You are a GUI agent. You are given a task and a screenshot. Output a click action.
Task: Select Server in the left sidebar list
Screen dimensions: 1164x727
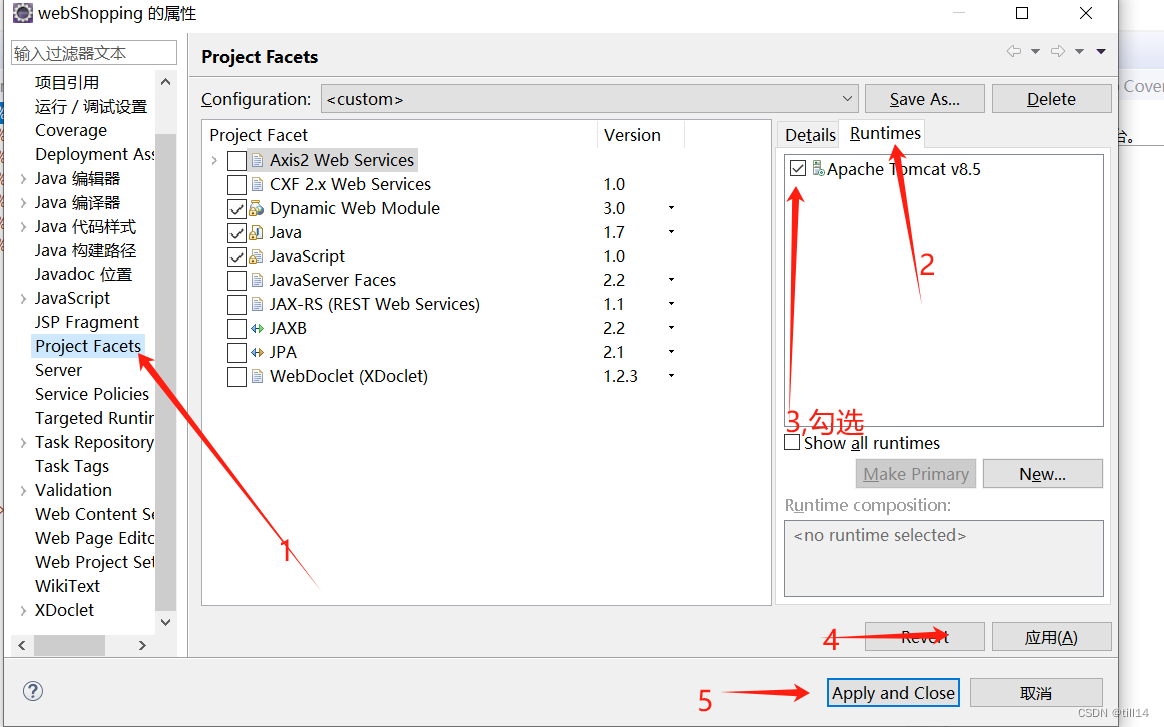click(57, 369)
